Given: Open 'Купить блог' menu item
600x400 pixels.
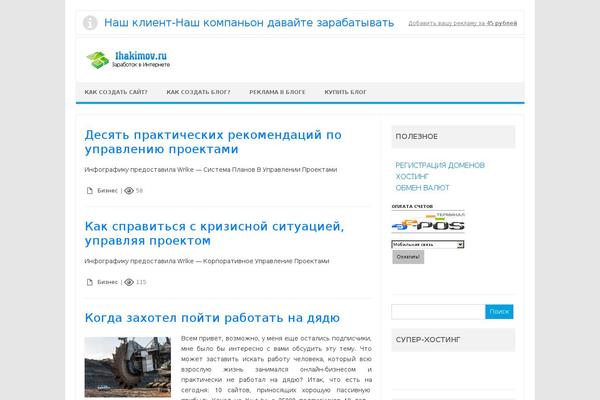Looking at the screenshot, I should (x=346, y=92).
